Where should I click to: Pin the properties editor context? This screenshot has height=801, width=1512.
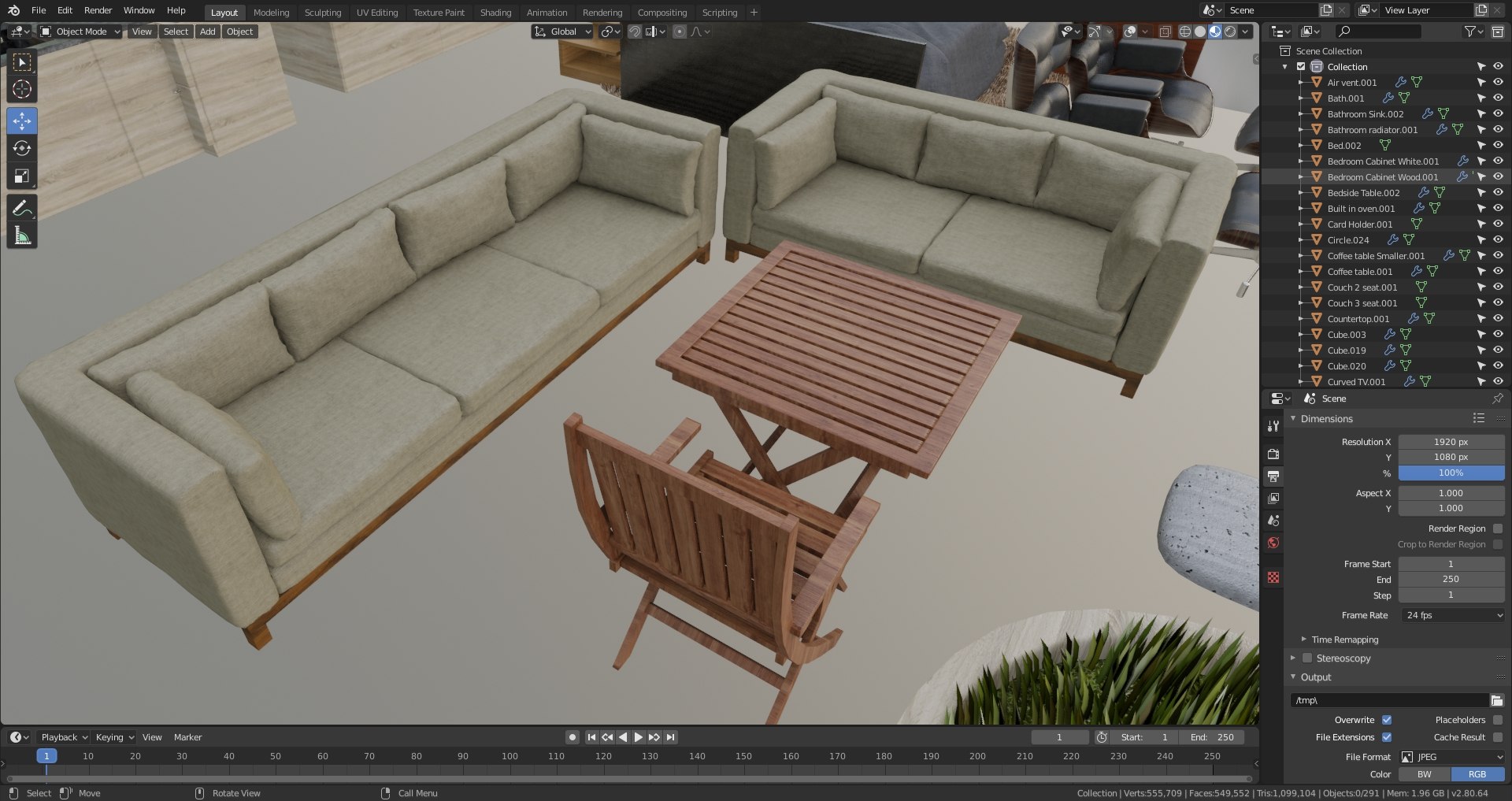1497,399
